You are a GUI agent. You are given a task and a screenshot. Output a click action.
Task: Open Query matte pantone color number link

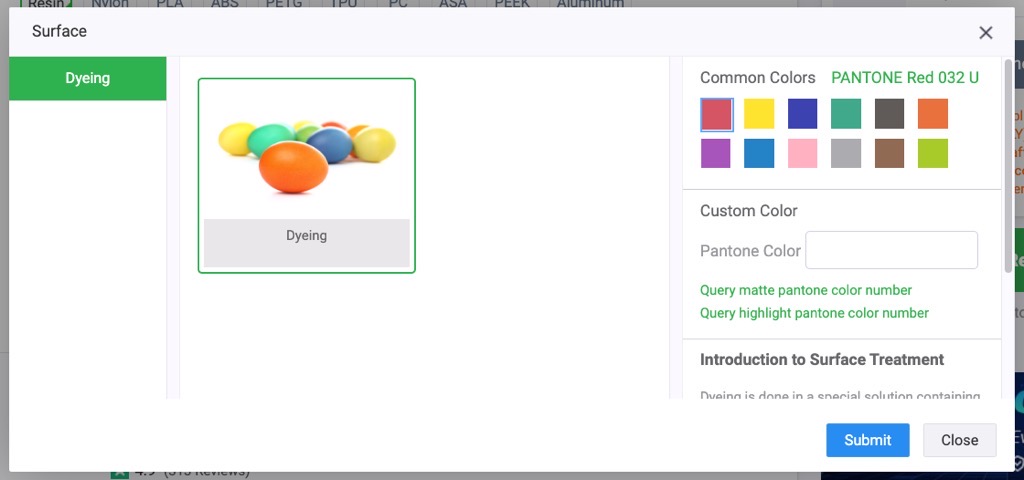(806, 290)
